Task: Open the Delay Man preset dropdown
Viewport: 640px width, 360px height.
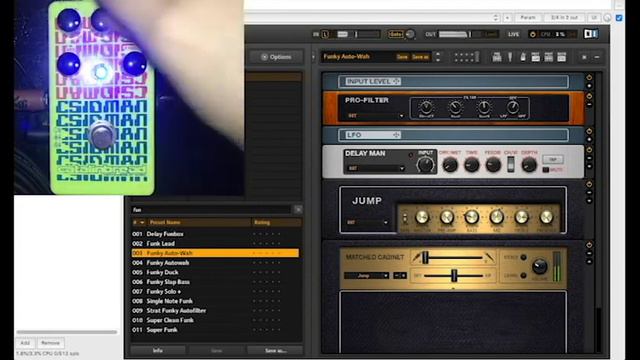Action: [x=375, y=168]
